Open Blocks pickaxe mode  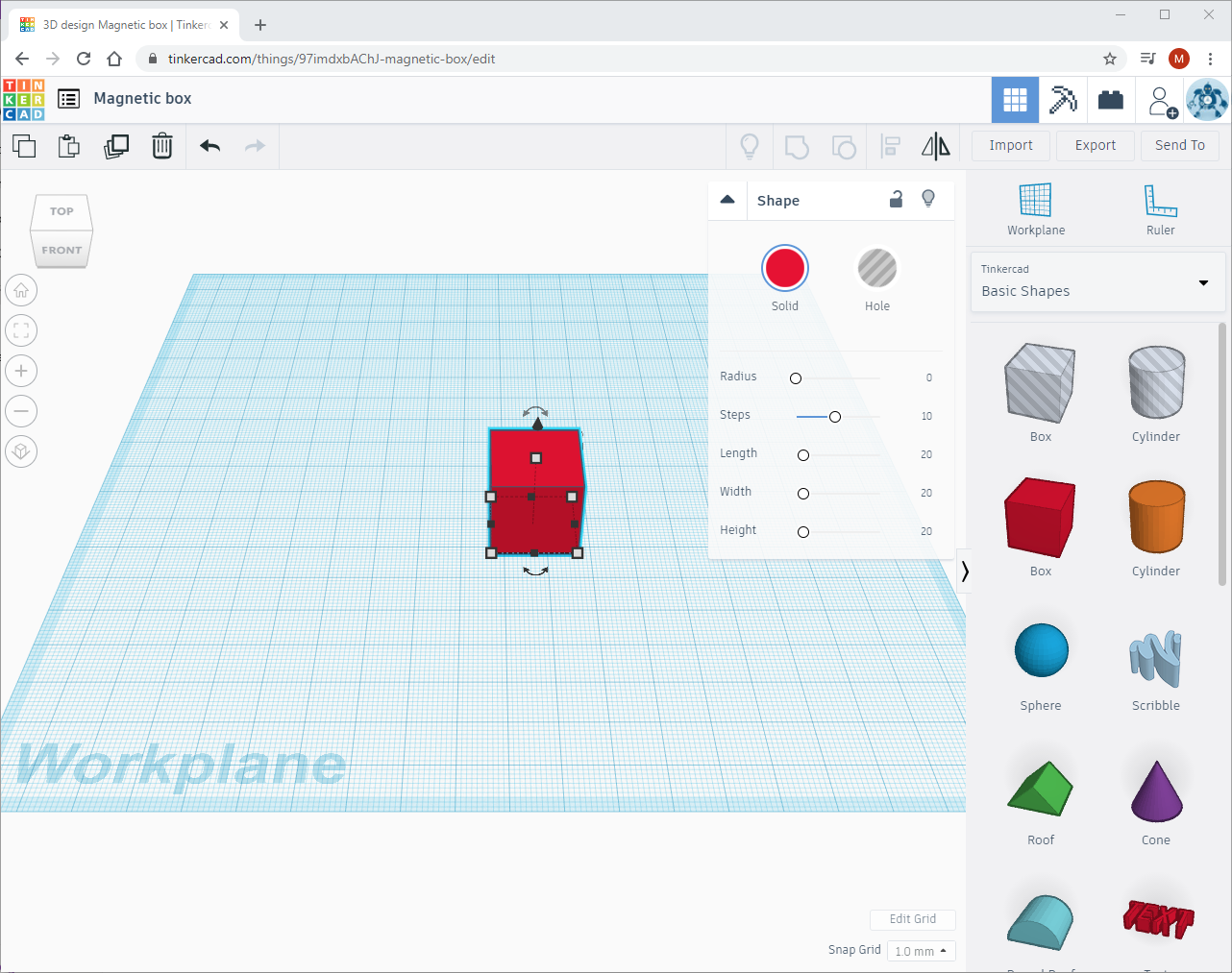pos(1063,100)
